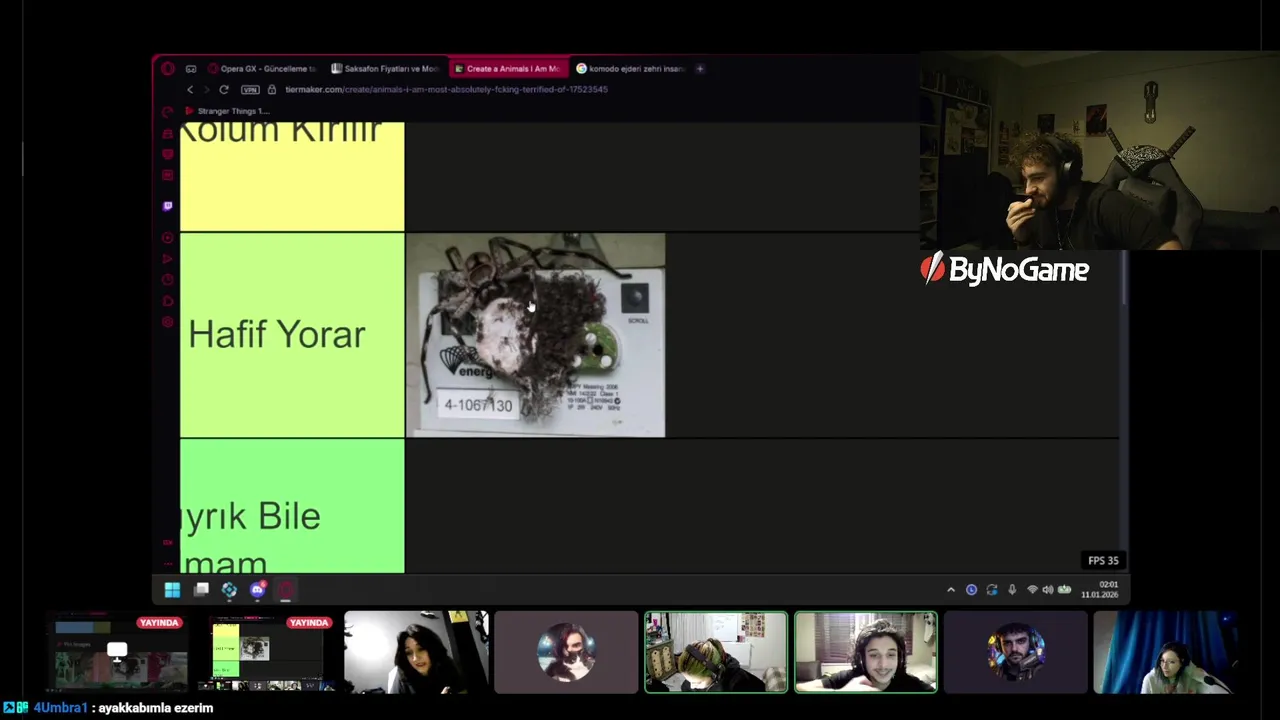Toggle the VPN badge
Screen dimensions: 1280x720
click(250, 90)
